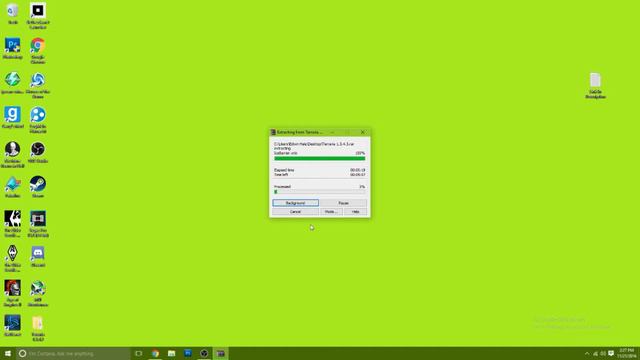Open the blue three-dot circle shortcut
Image resolution: width=640 pixels, height=360 pixels.
(38, 120)
